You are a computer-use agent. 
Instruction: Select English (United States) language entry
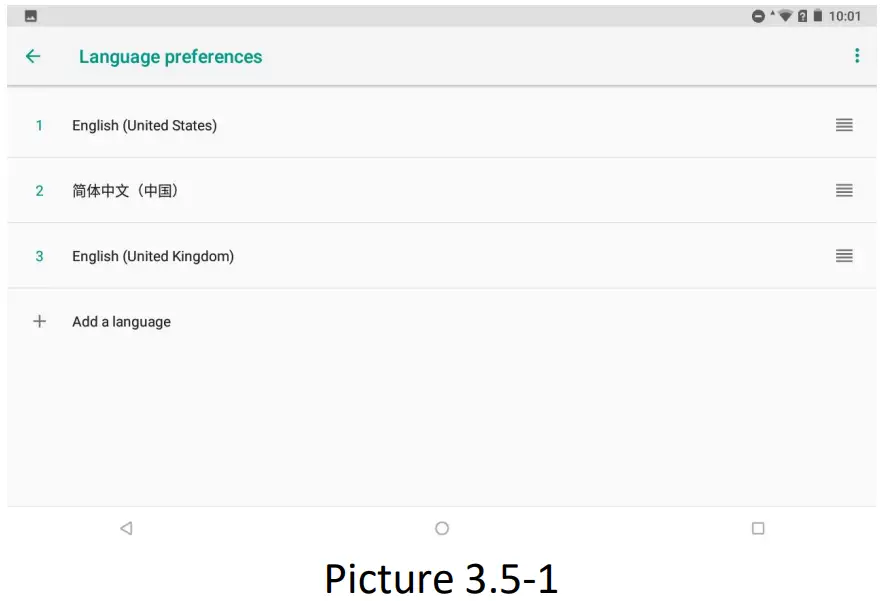click(144, 125)
